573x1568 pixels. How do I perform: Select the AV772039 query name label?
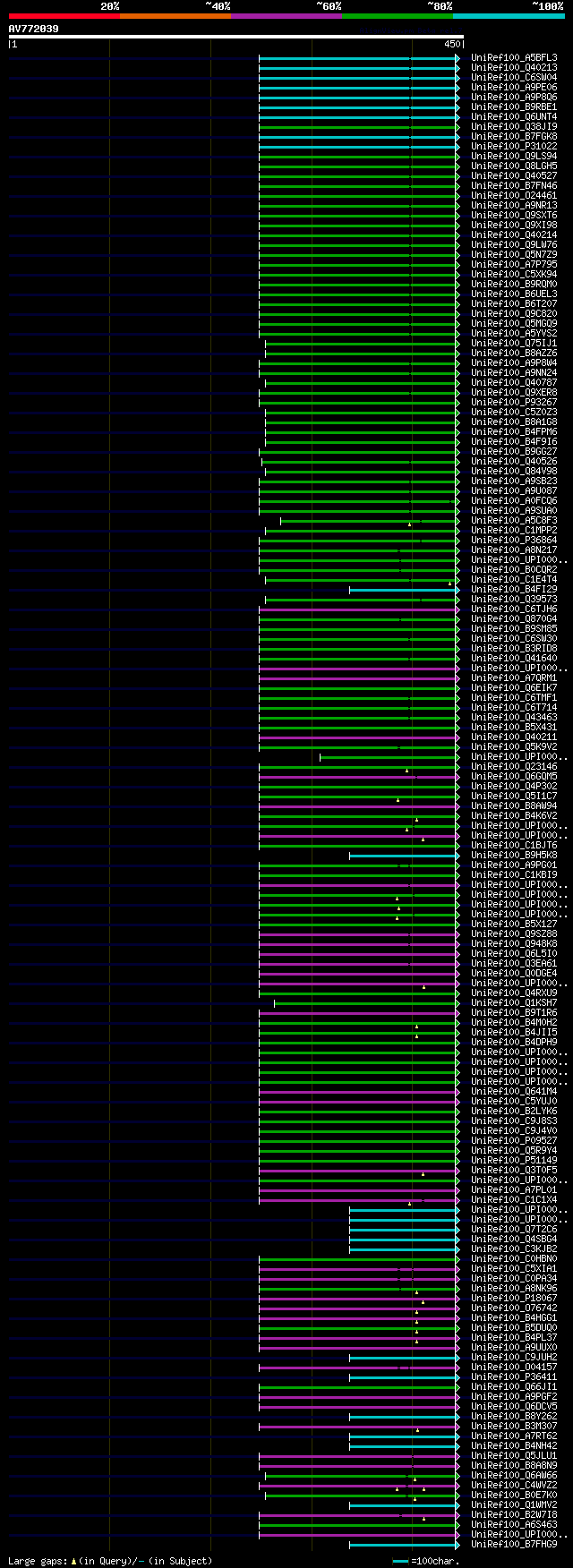click(x=34, y=29)
